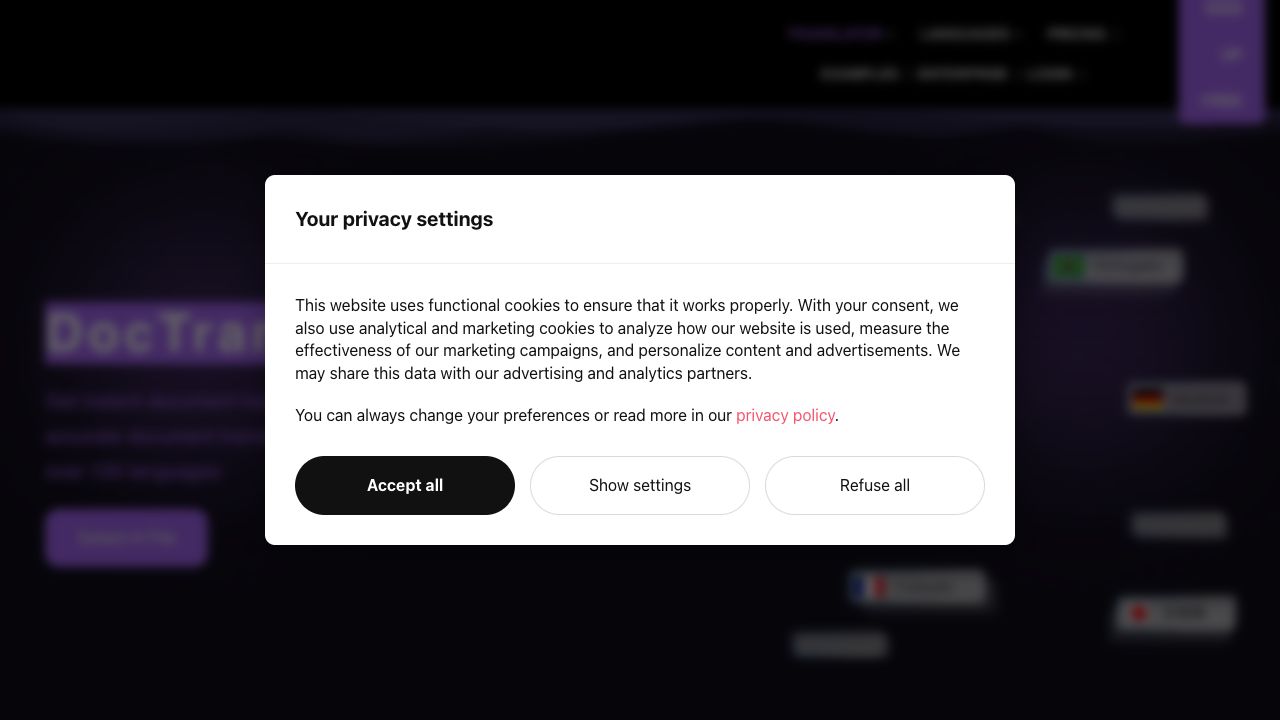This screenshot has width=1280, height=720.
Task: Click the Brazilian flag language chip
Action: click(1114, 268)
